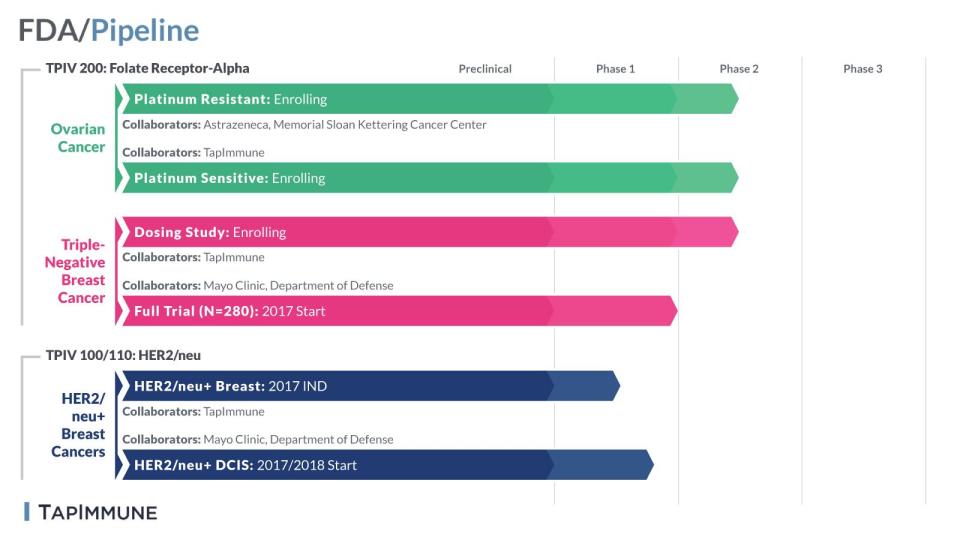Click the Ovarian Cancer category label
This screenshot has width=960, height=540.
coord(78,138)
